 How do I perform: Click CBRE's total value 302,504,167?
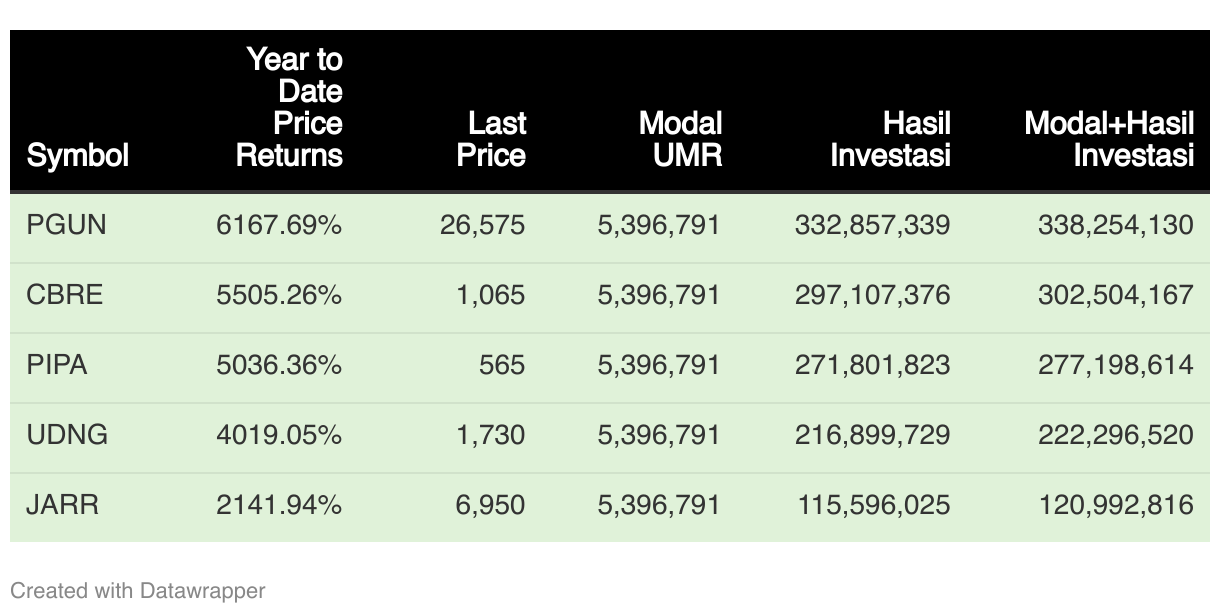(x=1116, y=295)
